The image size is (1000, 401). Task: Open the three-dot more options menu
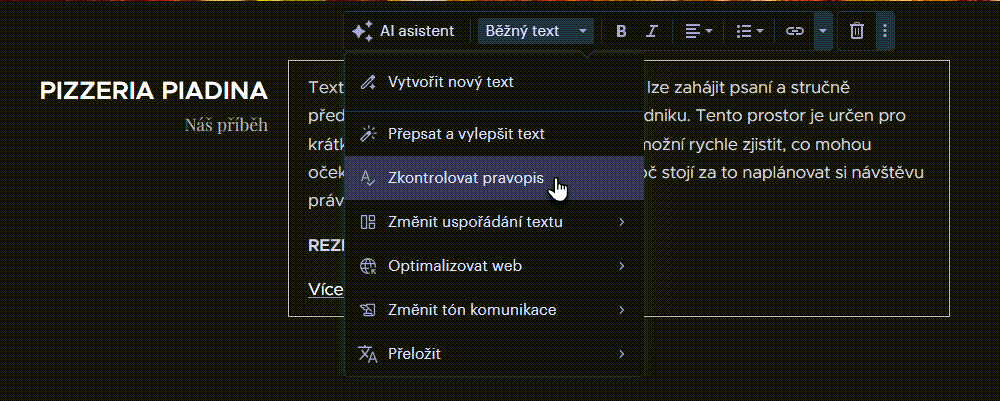(x=883, y=31)
